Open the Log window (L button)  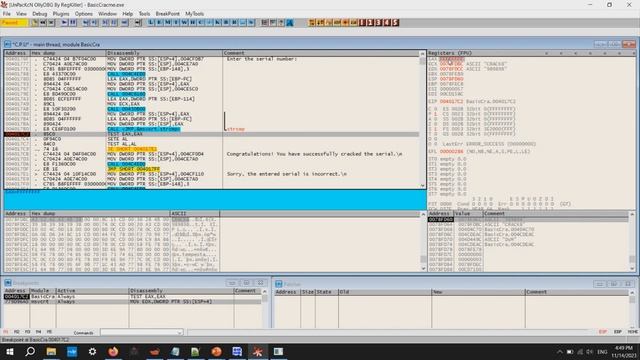(151, 22)
